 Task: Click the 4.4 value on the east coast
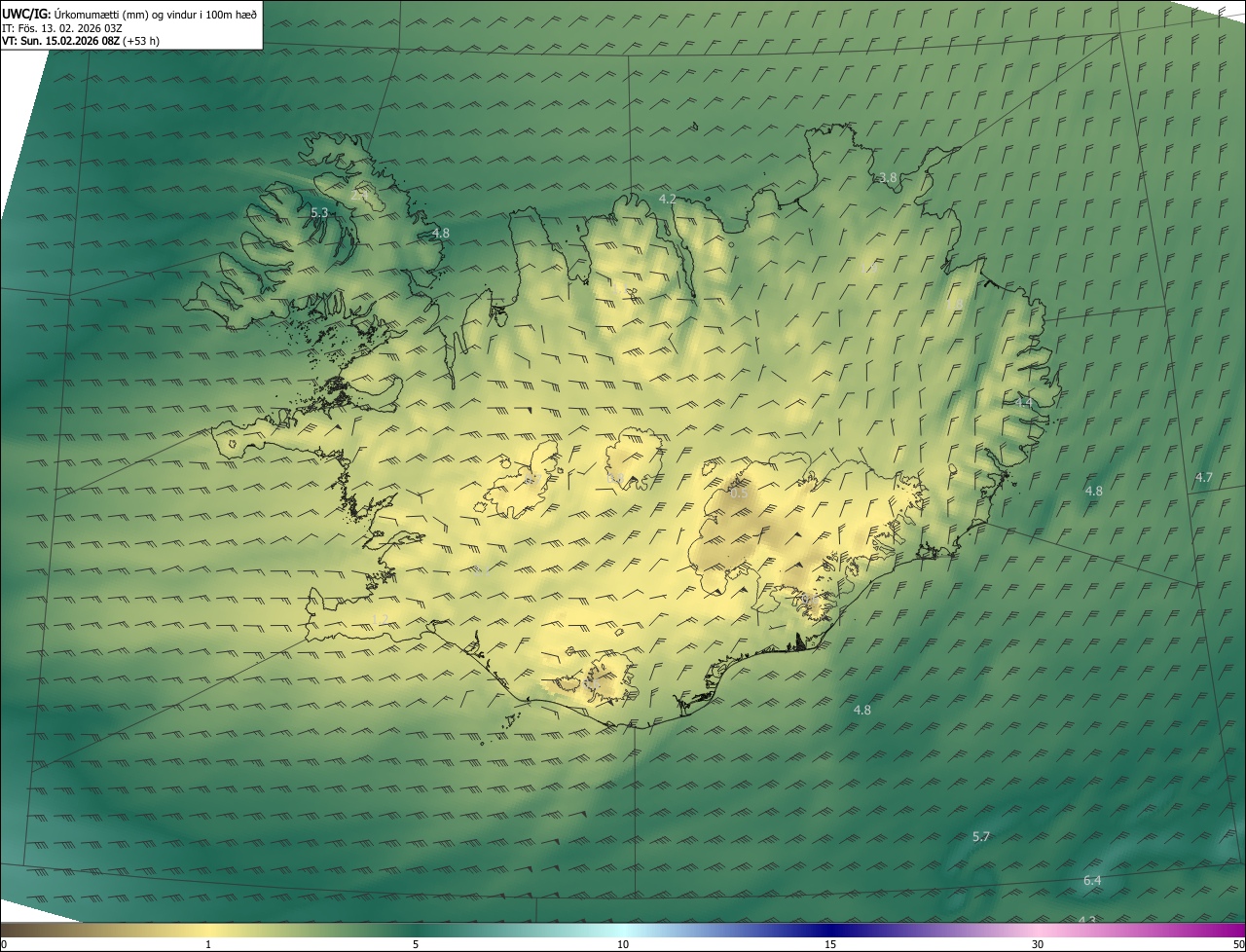(1023, 402)
